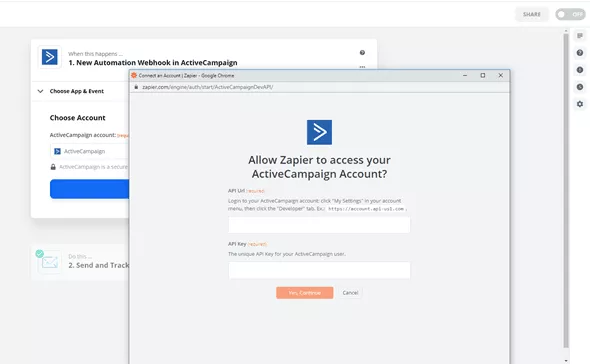Open the help question mark sidebar icon
Image resolution: width=590 pixels, height=364 pixels.
pyautogui.click(x=580, y=53)
